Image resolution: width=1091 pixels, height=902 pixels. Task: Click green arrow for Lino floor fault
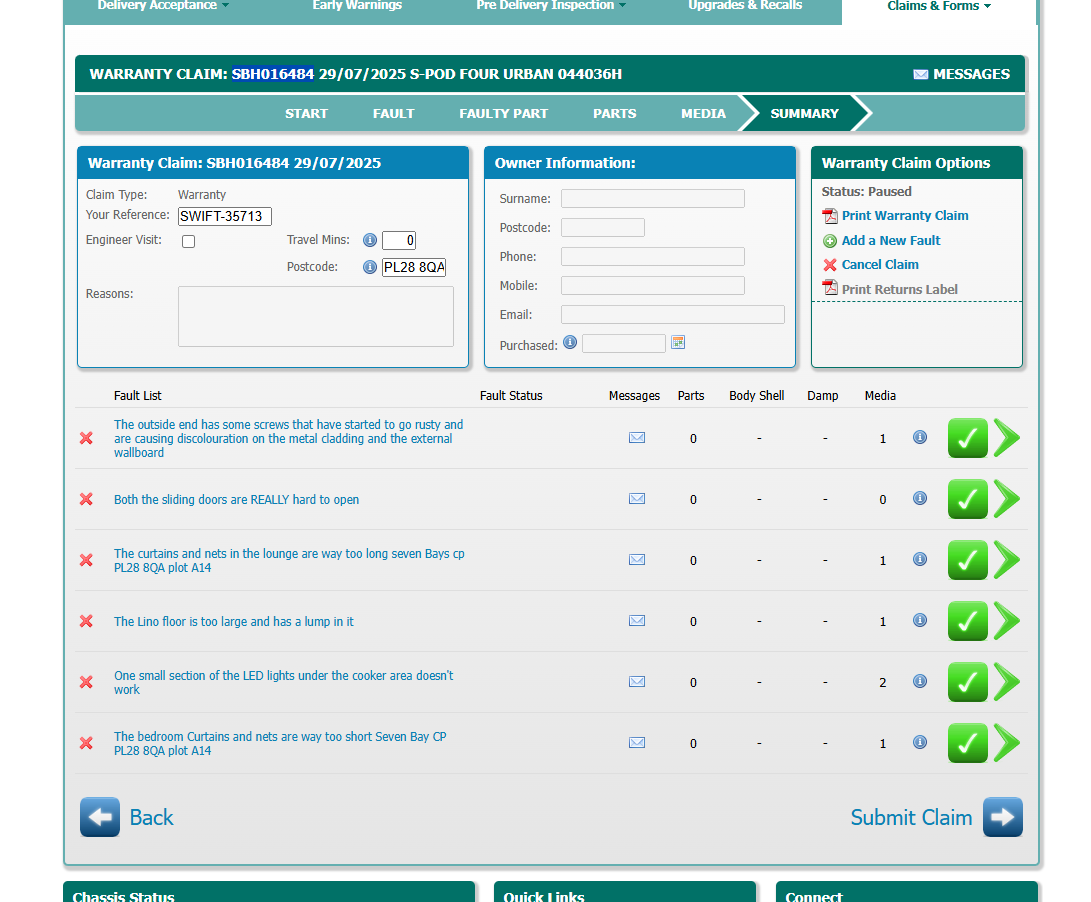point(1007,621)
